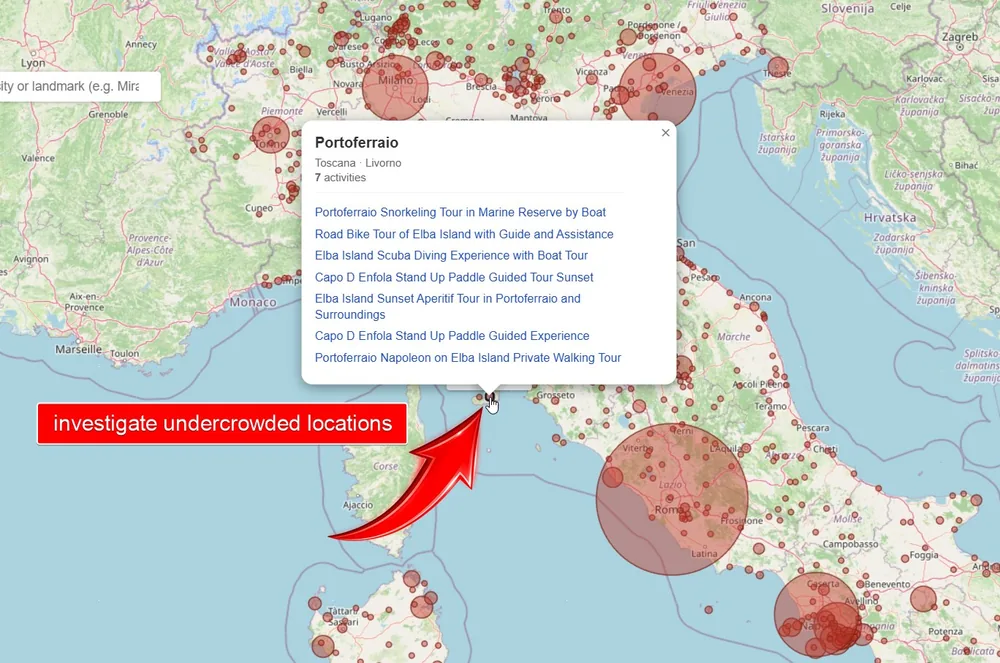This screenshot has width=1000, height=663.
Task: Click the Portoferraio map marker on Elba
Action: click(x=489, y=398)
